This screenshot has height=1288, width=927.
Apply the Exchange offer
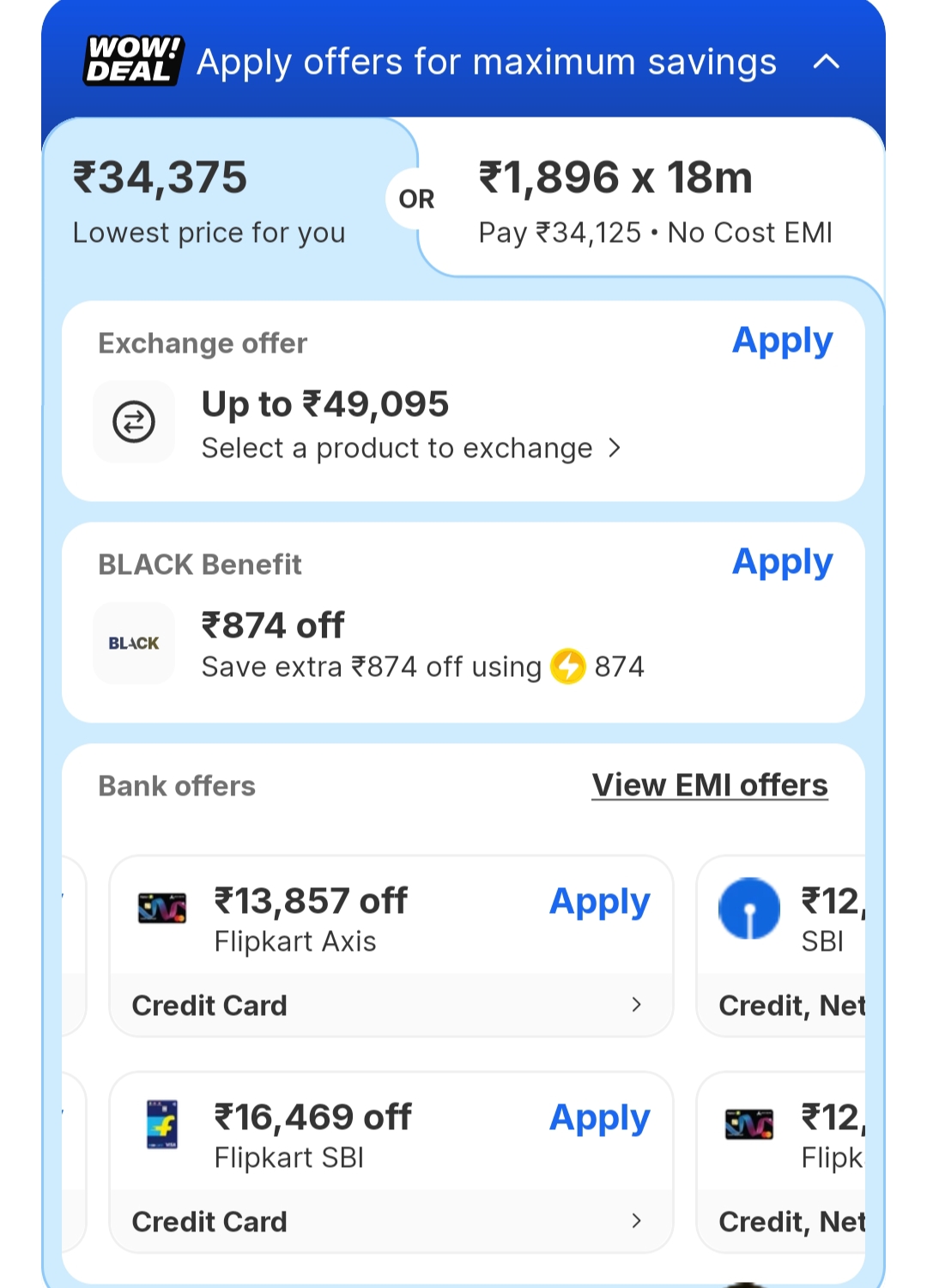[782, 341]
